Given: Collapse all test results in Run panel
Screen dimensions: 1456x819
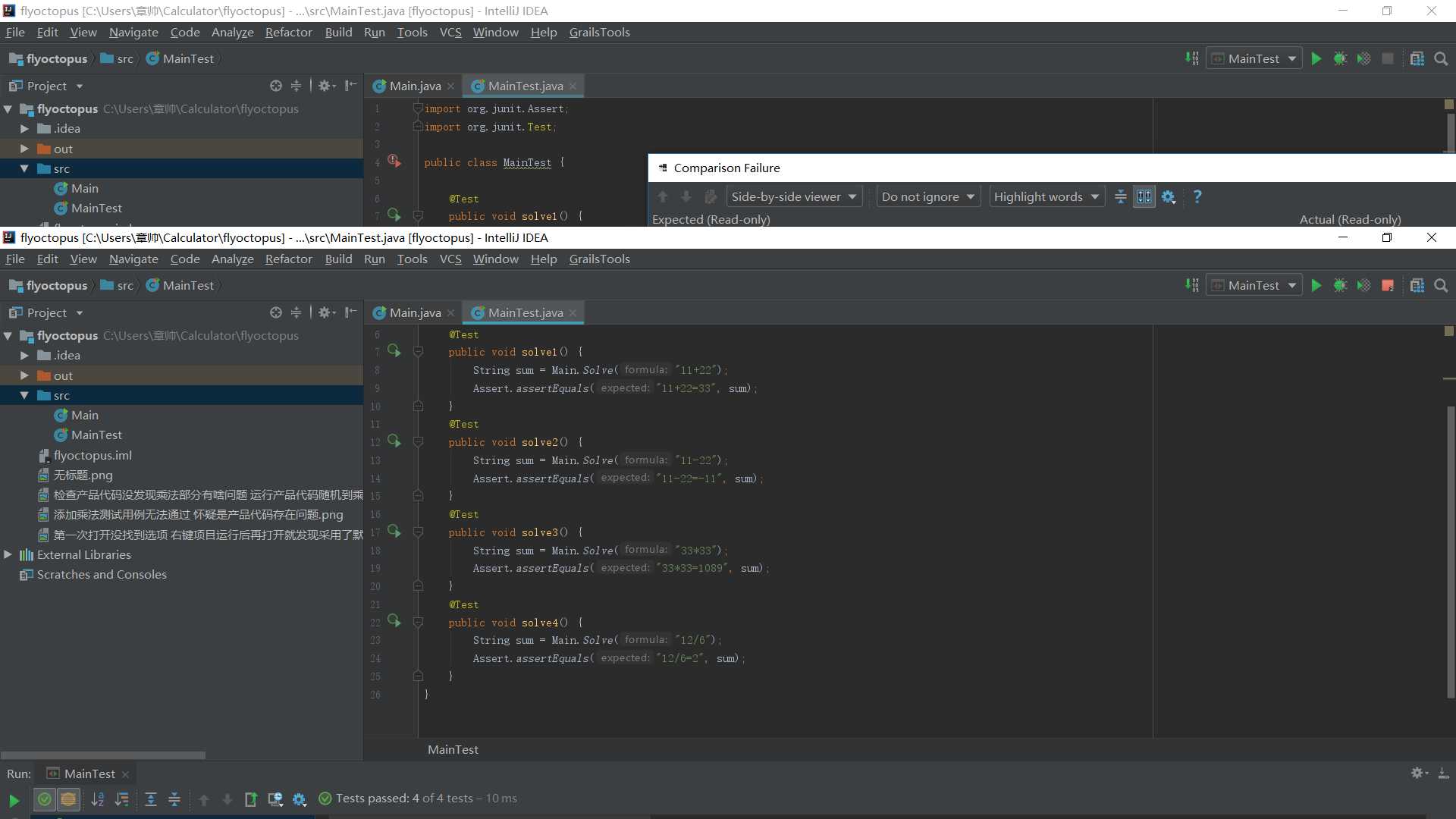Looking at the screenshot, I should click(174, 799).
